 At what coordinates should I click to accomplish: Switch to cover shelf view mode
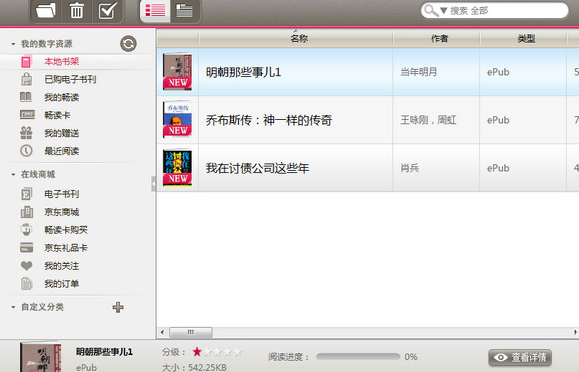tap(185, 11)
